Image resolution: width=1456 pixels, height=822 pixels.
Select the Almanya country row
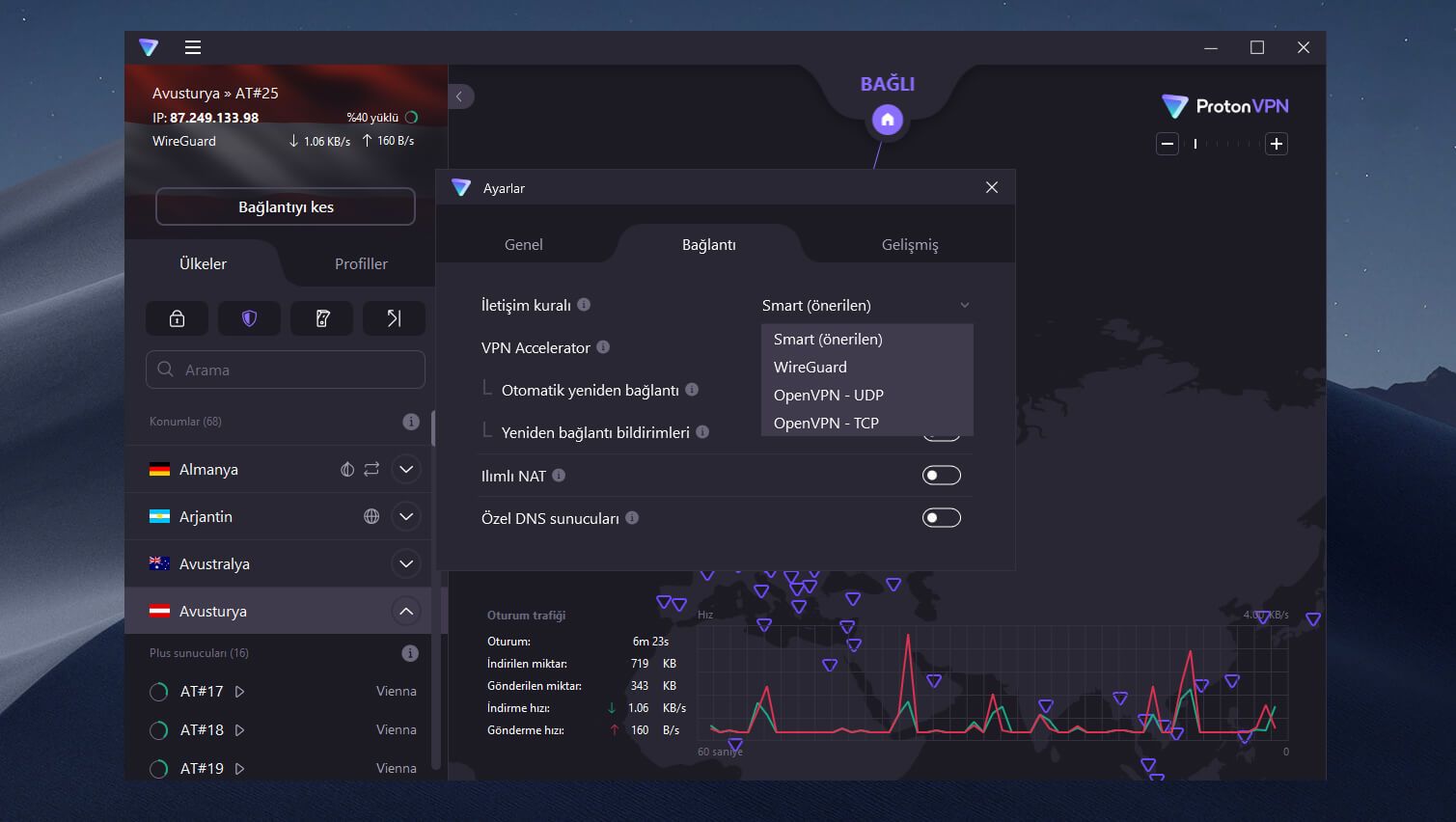tap(278, 469)
